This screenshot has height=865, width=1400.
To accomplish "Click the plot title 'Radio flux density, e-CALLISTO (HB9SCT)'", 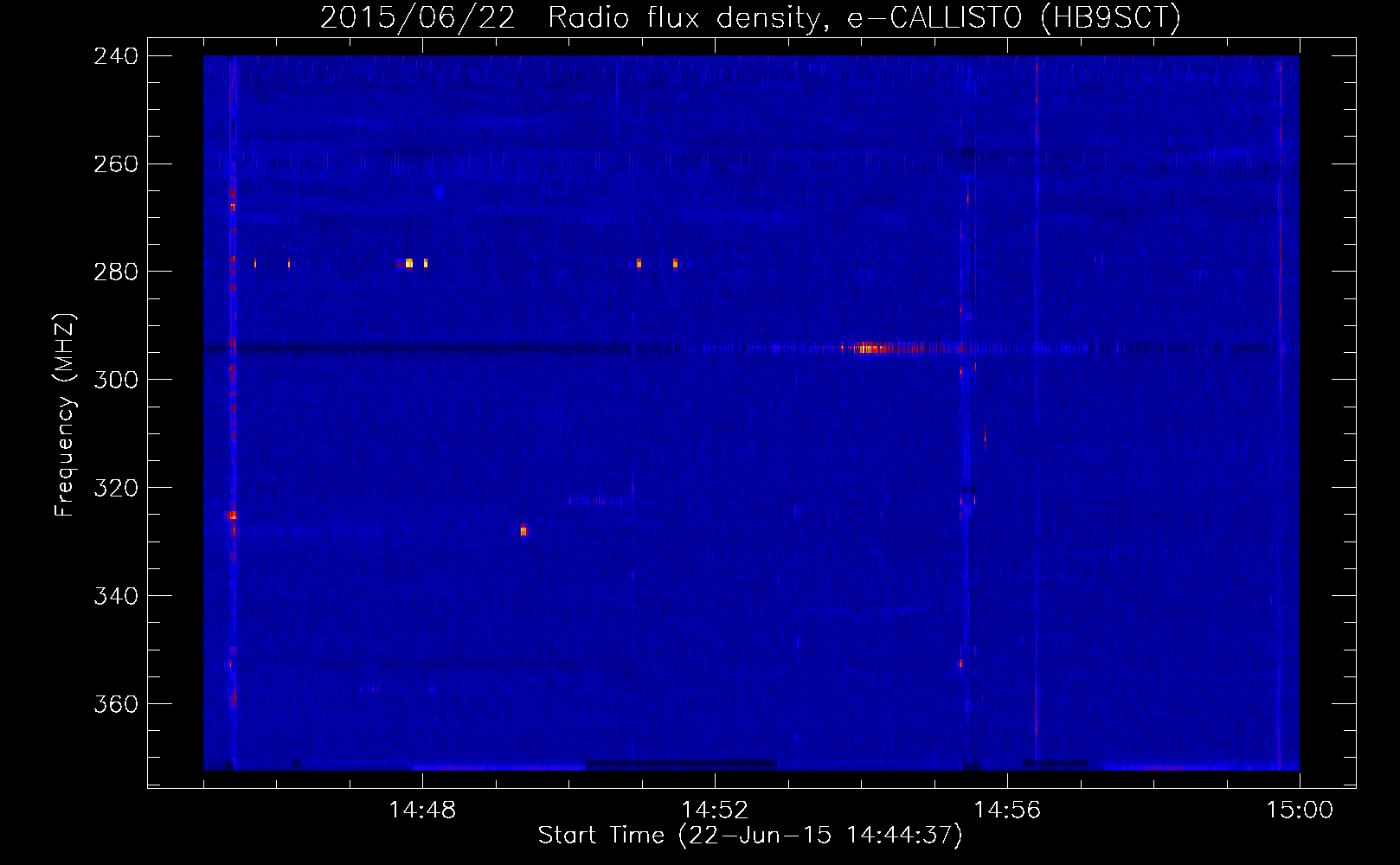I will [864, 17].
